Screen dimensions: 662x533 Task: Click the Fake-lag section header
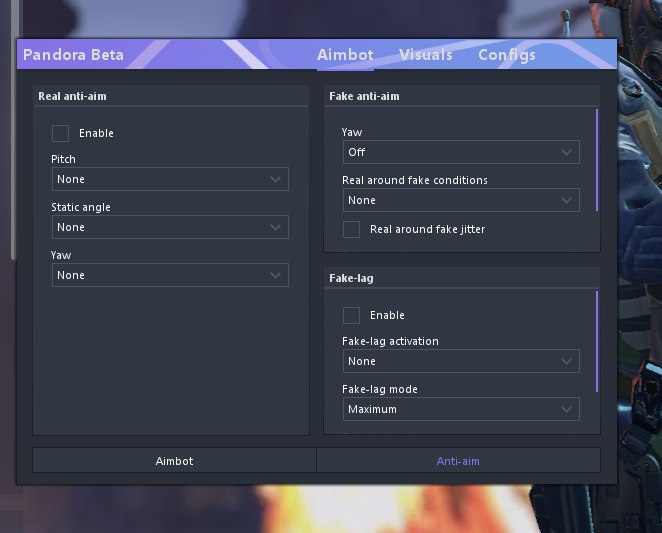(351, 278)
